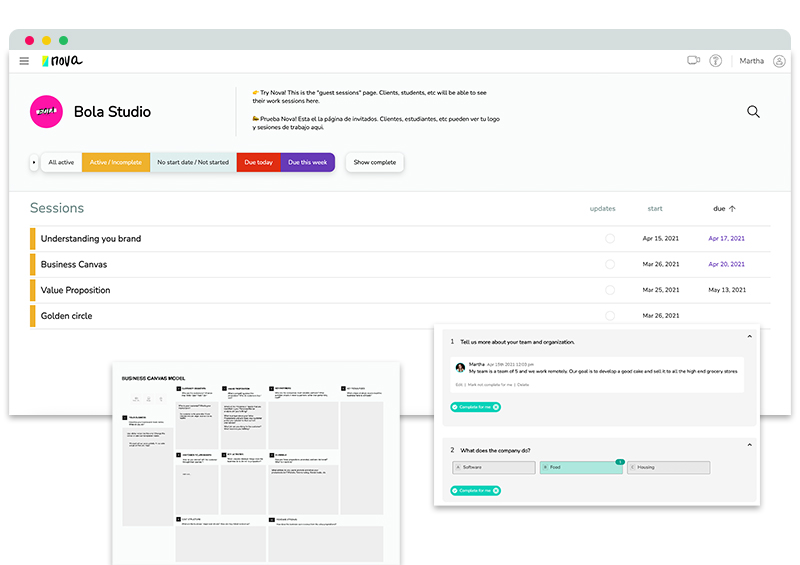Open the user profile avatar icon

779,61
